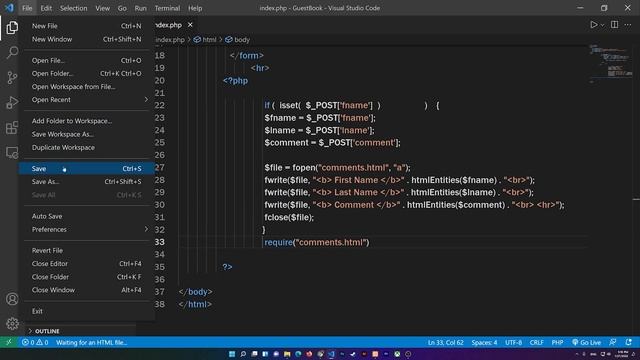Image resolution: width=640 pixels, height=360 pixels.
Task: Choose Add Folder to Workspace...
Action: tap(87, 121)
